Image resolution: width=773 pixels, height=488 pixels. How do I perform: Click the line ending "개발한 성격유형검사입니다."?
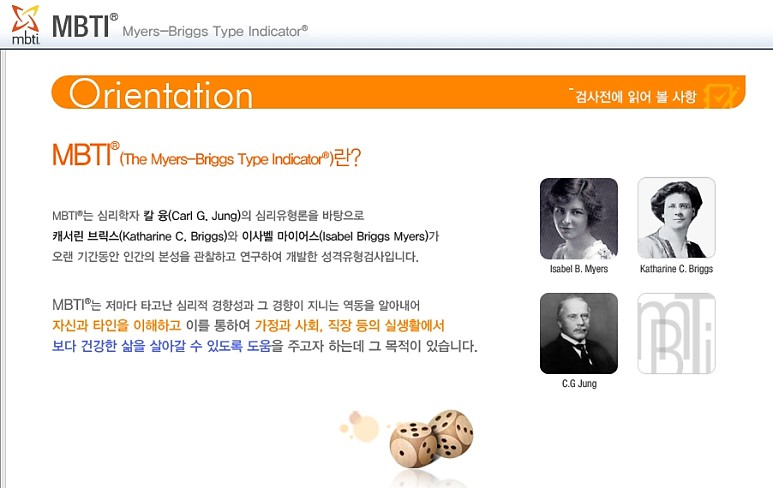235,257
